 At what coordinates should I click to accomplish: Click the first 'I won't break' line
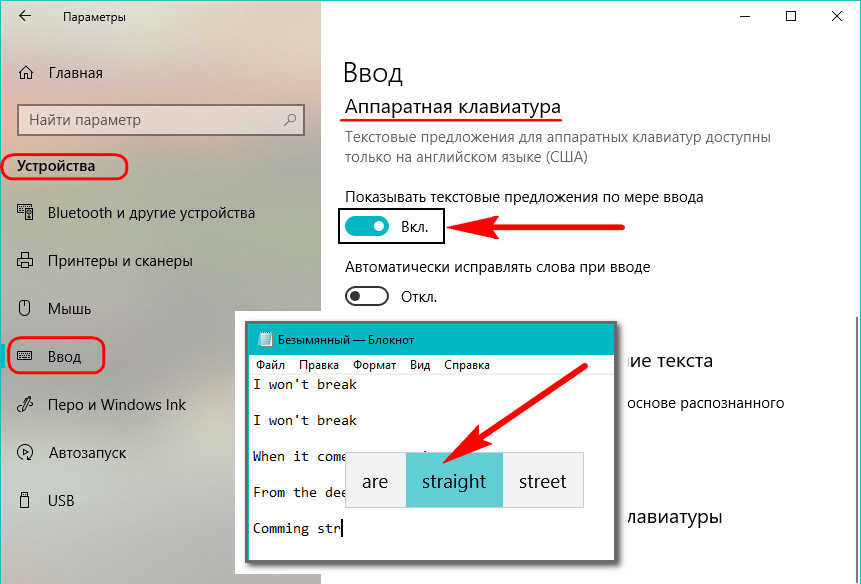tap(305, 384)
